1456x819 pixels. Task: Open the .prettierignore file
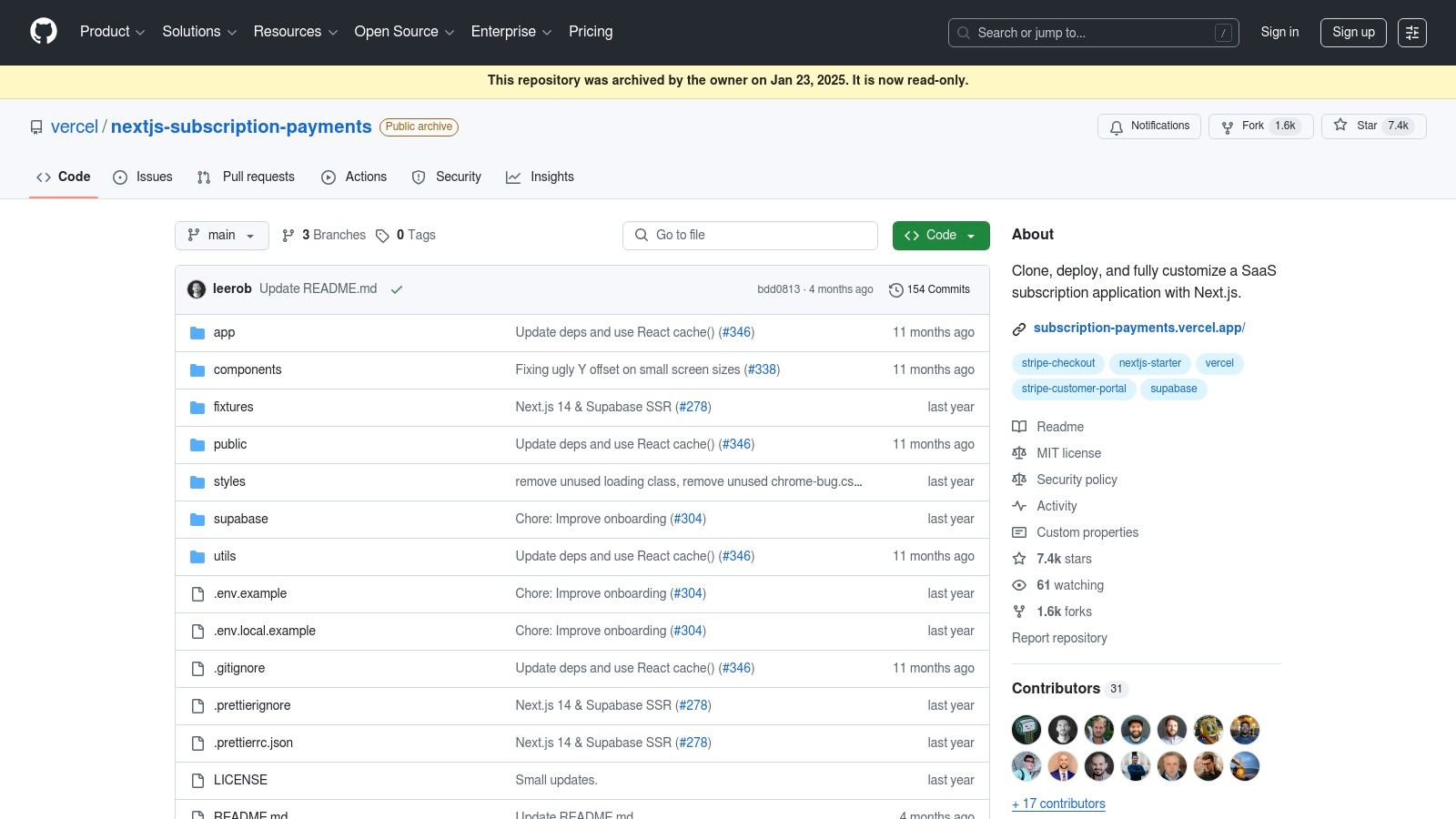point(252,705)
